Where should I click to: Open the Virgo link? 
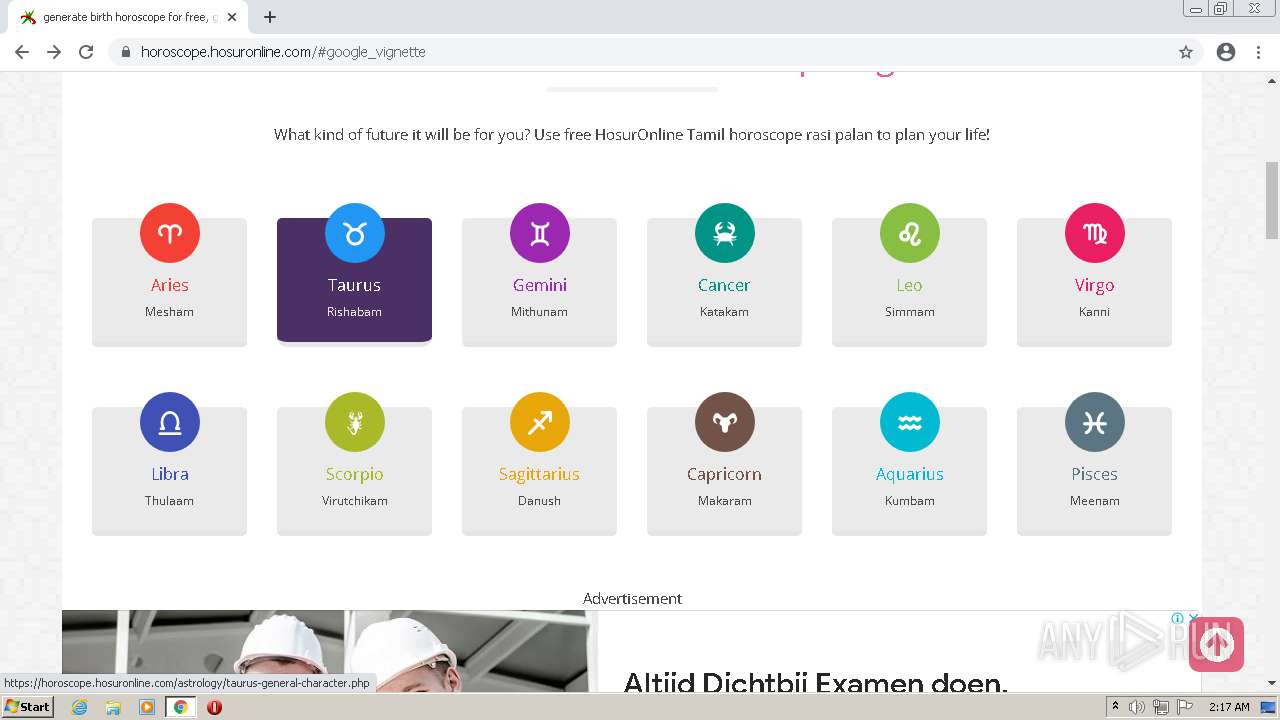pos(1094,286)
